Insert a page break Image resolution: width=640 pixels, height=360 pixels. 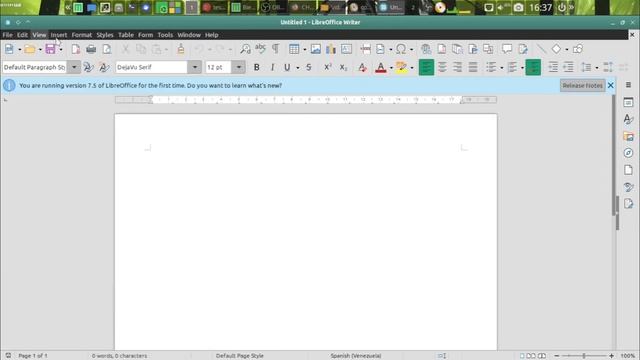(x=365, y=49)
